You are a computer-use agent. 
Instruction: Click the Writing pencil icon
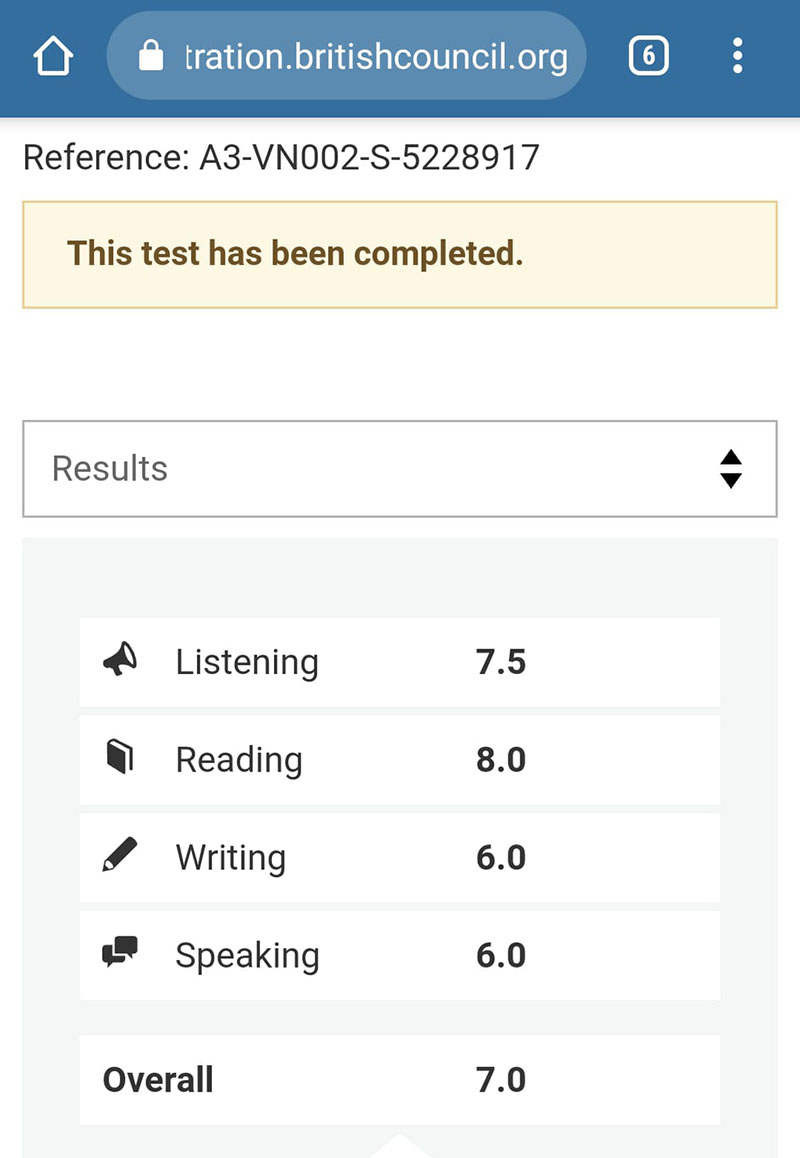(120, 856)
